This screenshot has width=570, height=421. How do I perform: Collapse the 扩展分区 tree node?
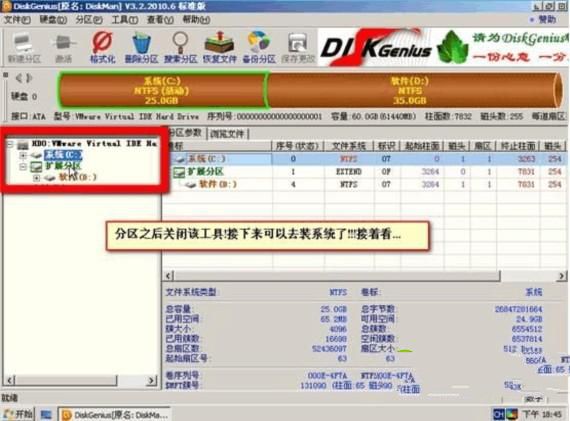click(x=23, y=167)
